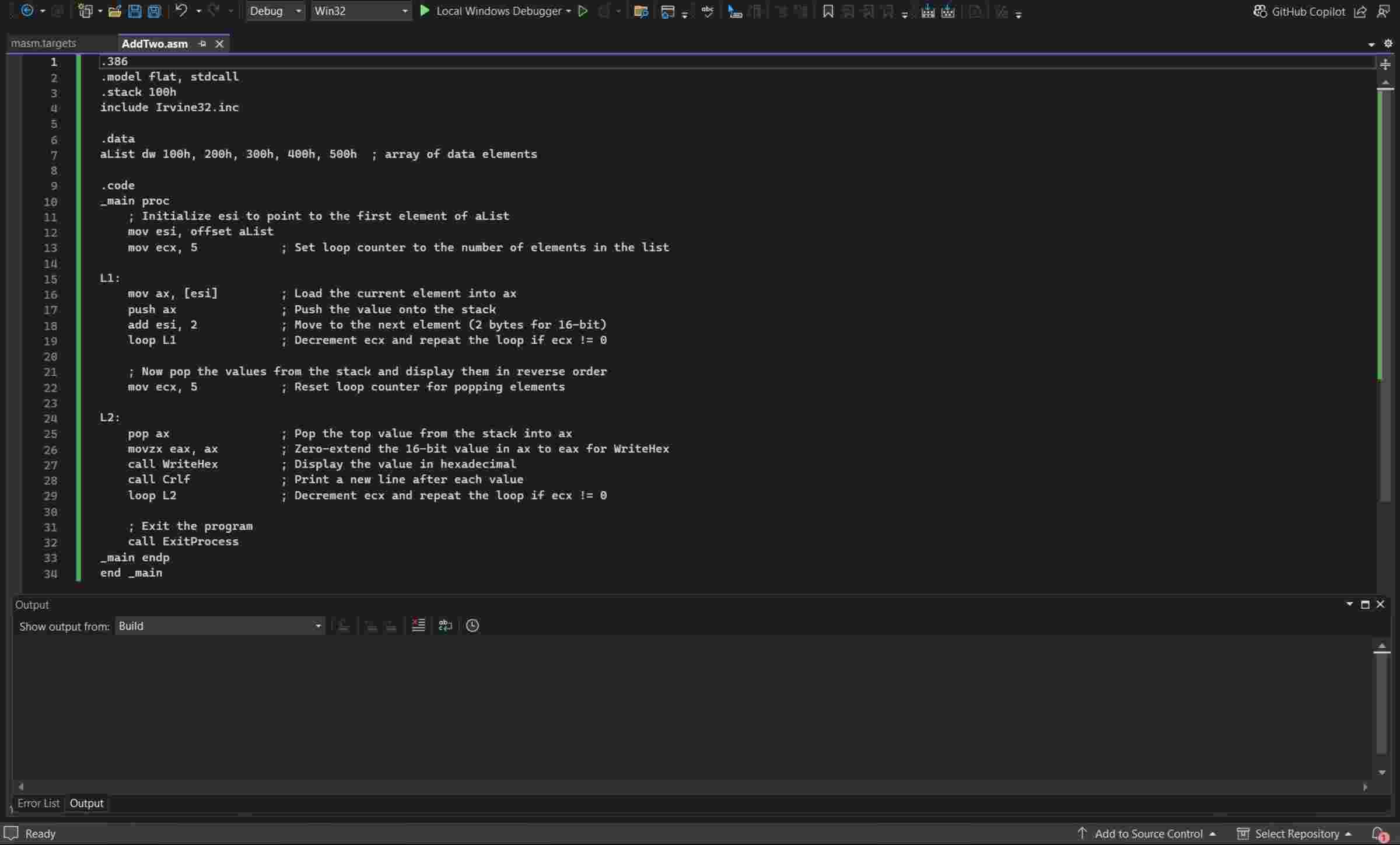Open the Win32 platform dropdown

coord(360,11)
